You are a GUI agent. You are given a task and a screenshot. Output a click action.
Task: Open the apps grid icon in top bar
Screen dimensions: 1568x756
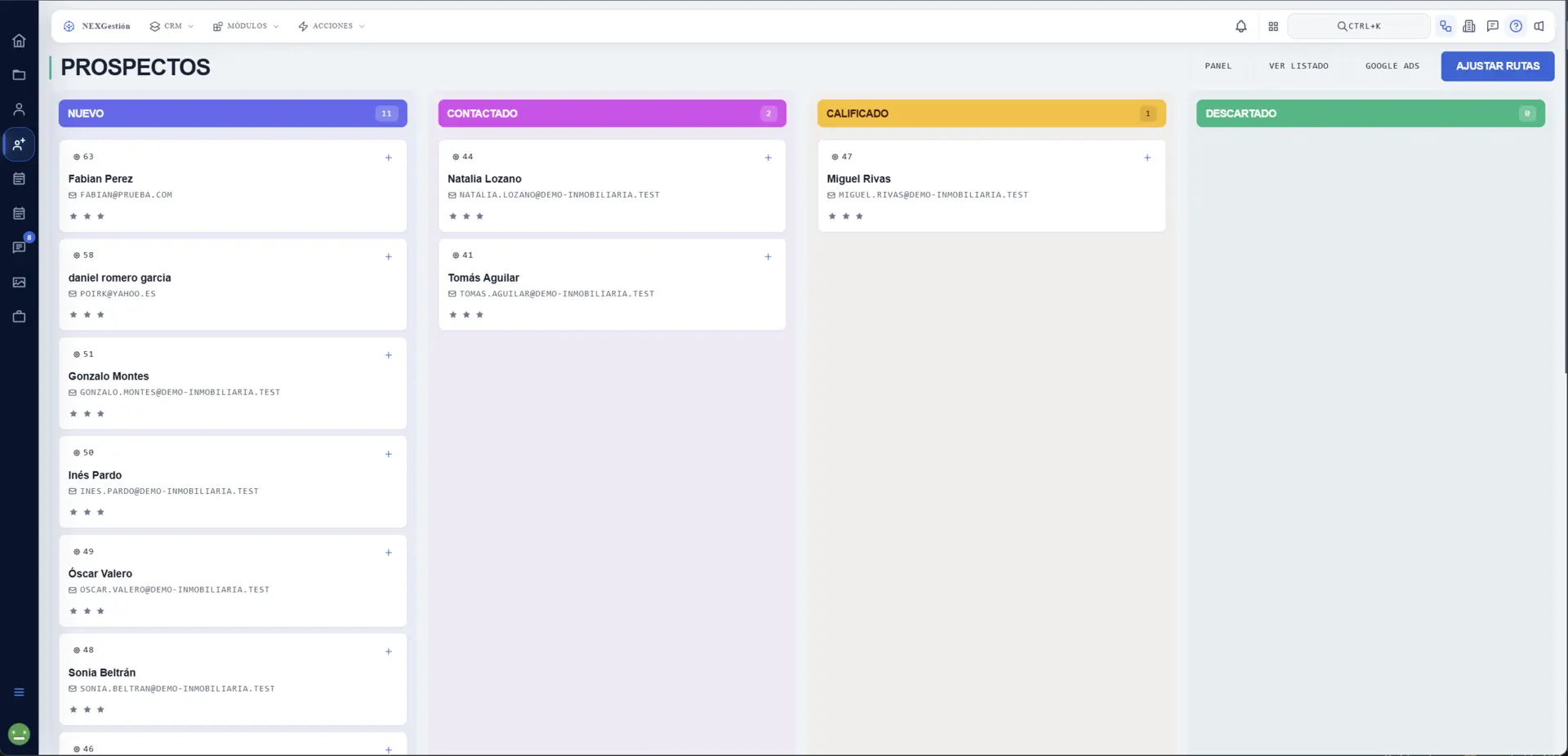point(1273,26)
